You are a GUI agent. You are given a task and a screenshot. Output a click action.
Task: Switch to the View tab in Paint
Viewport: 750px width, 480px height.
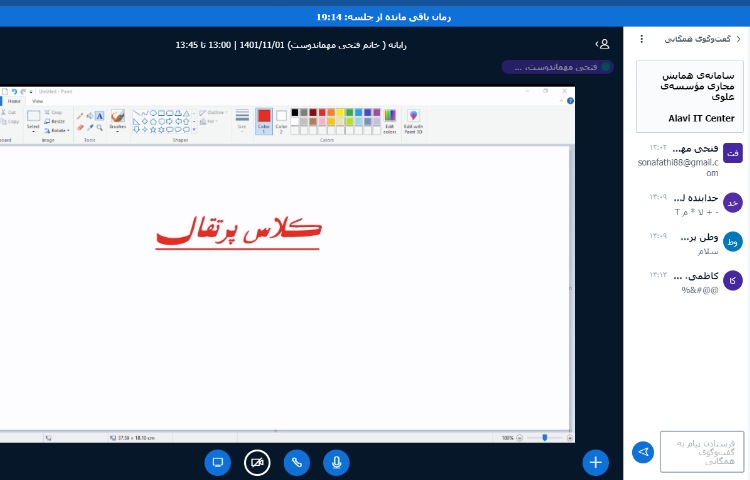coord(37,101)
